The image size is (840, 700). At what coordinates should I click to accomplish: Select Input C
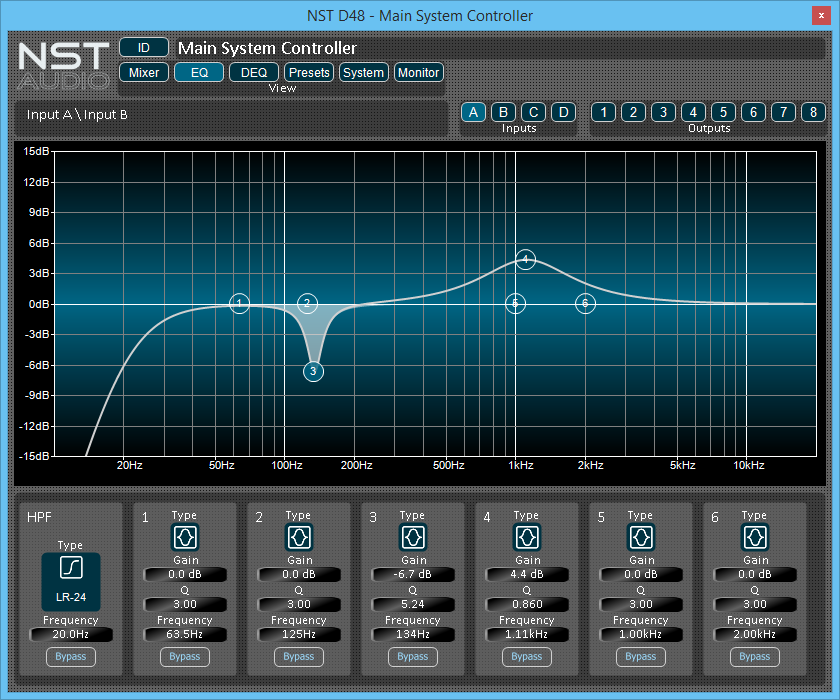(534, 112)
